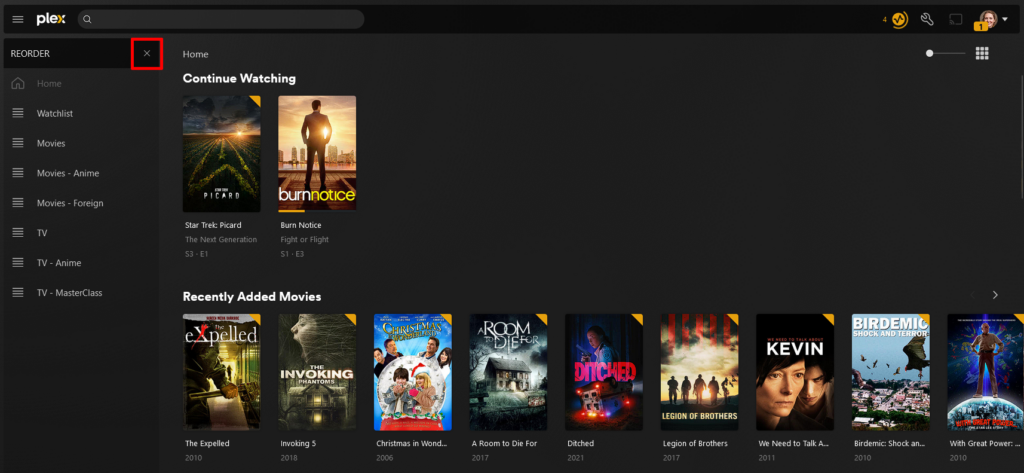Expand the user avatar account dropdown
This screenshot has width=1024, height=473.
click(1005, 20)
